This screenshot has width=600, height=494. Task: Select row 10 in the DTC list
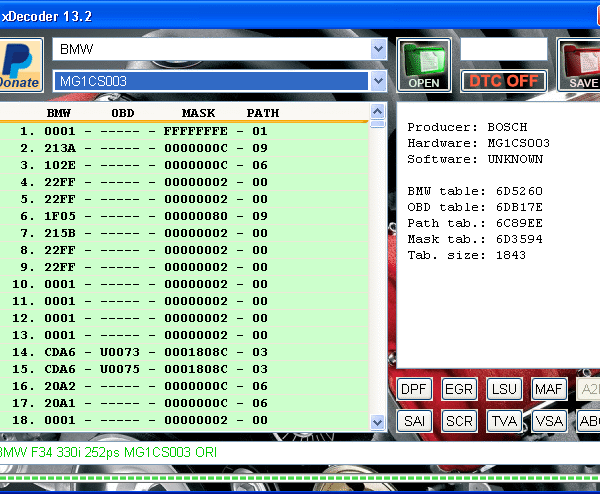click(184, 284)
